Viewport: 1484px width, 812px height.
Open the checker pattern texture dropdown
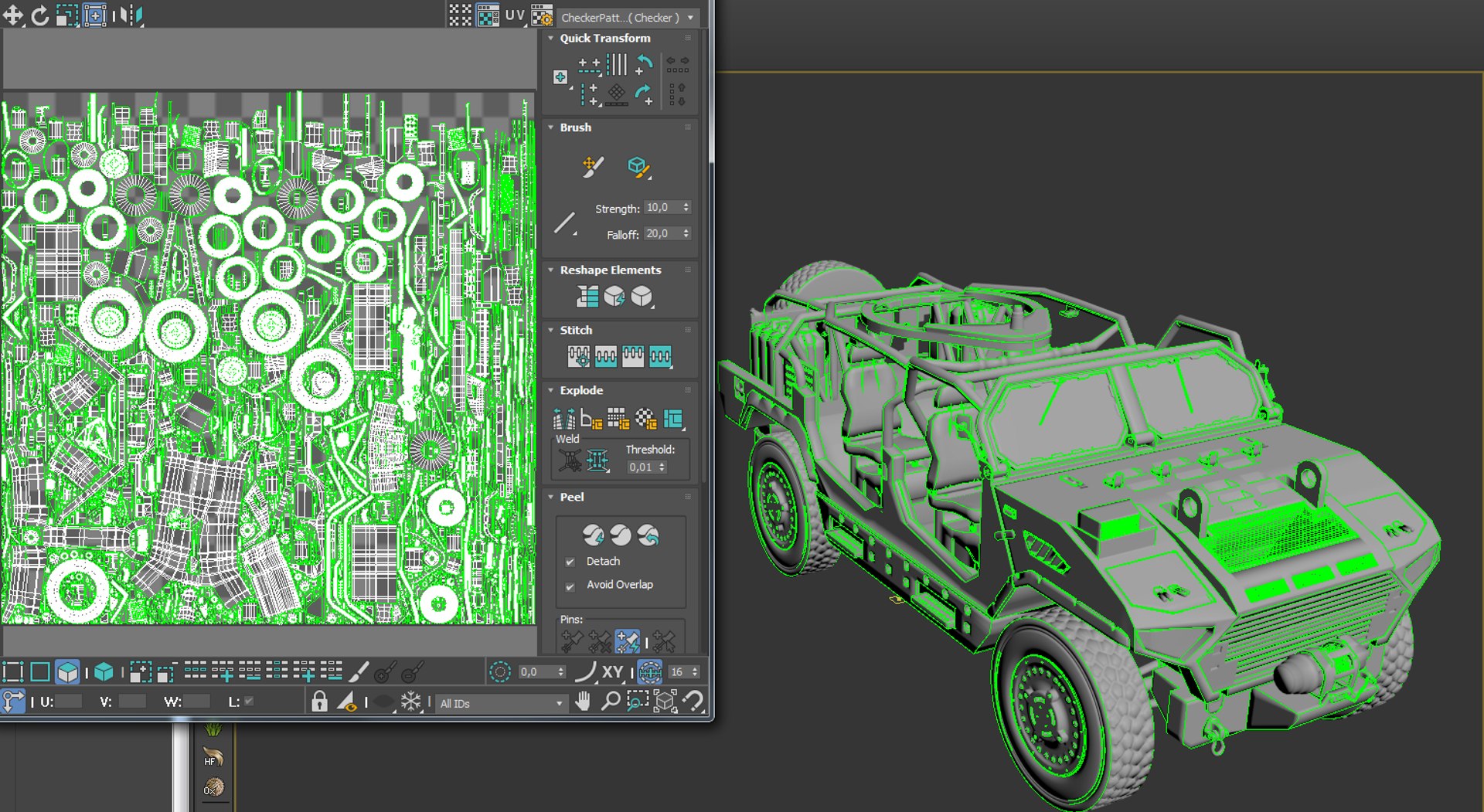629,17
